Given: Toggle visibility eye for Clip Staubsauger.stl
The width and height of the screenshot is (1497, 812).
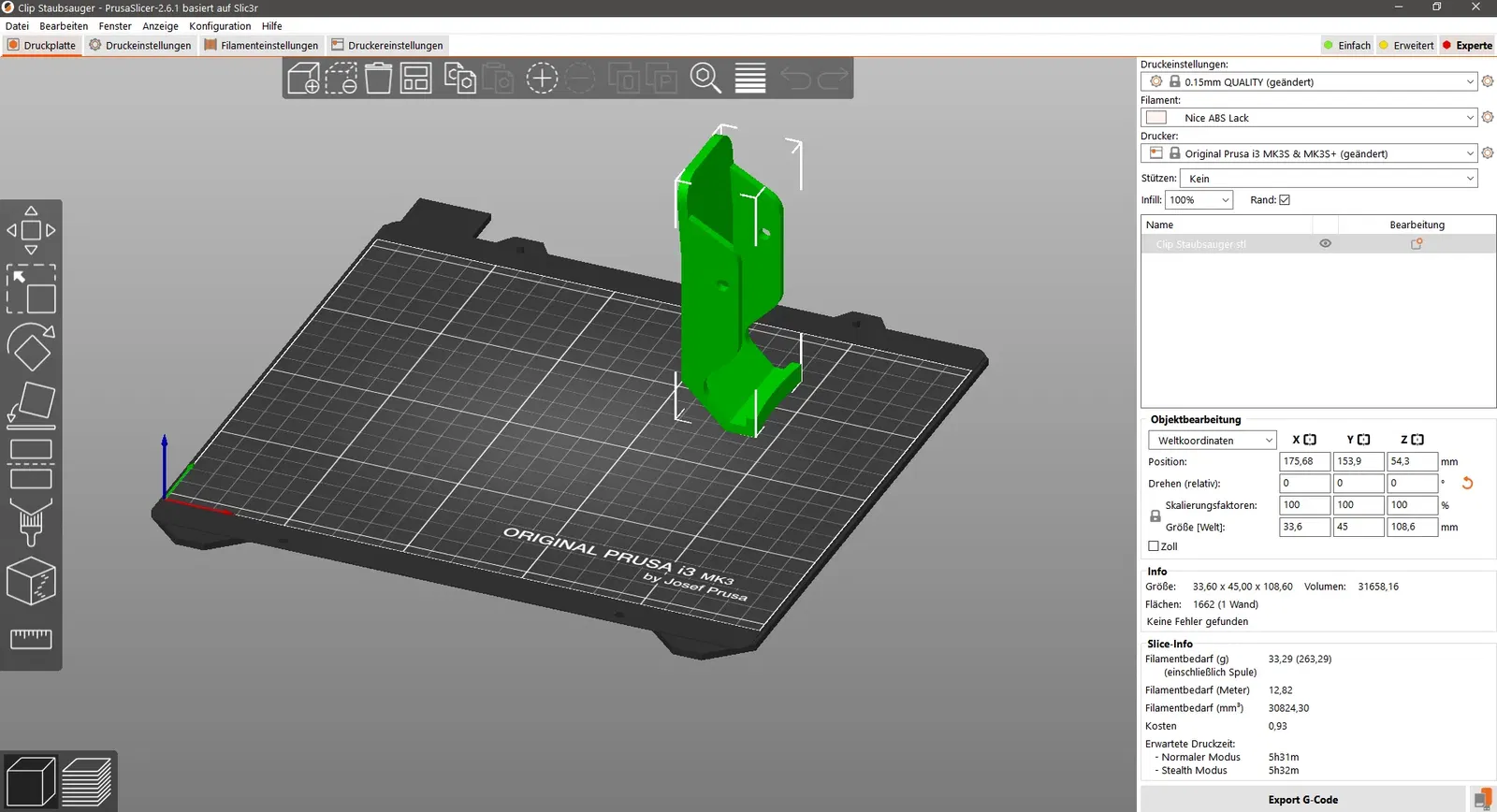Looking at the screenshot, I should point(1325,243).
